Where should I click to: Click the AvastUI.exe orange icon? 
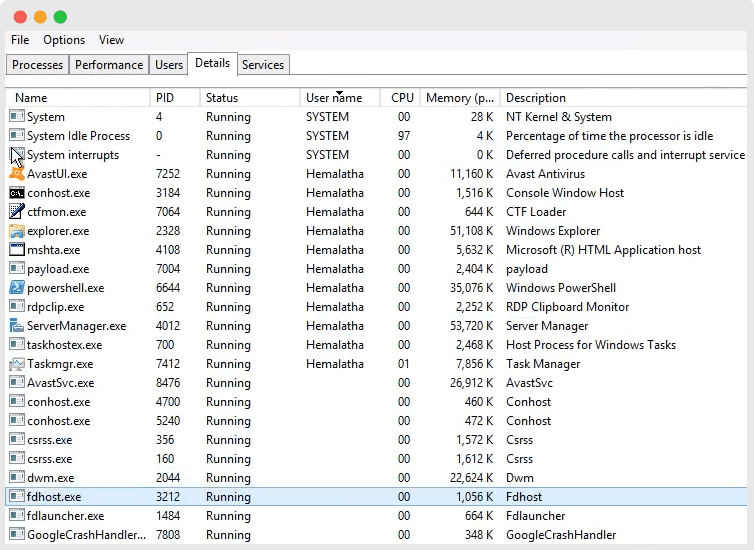point(17,174)
